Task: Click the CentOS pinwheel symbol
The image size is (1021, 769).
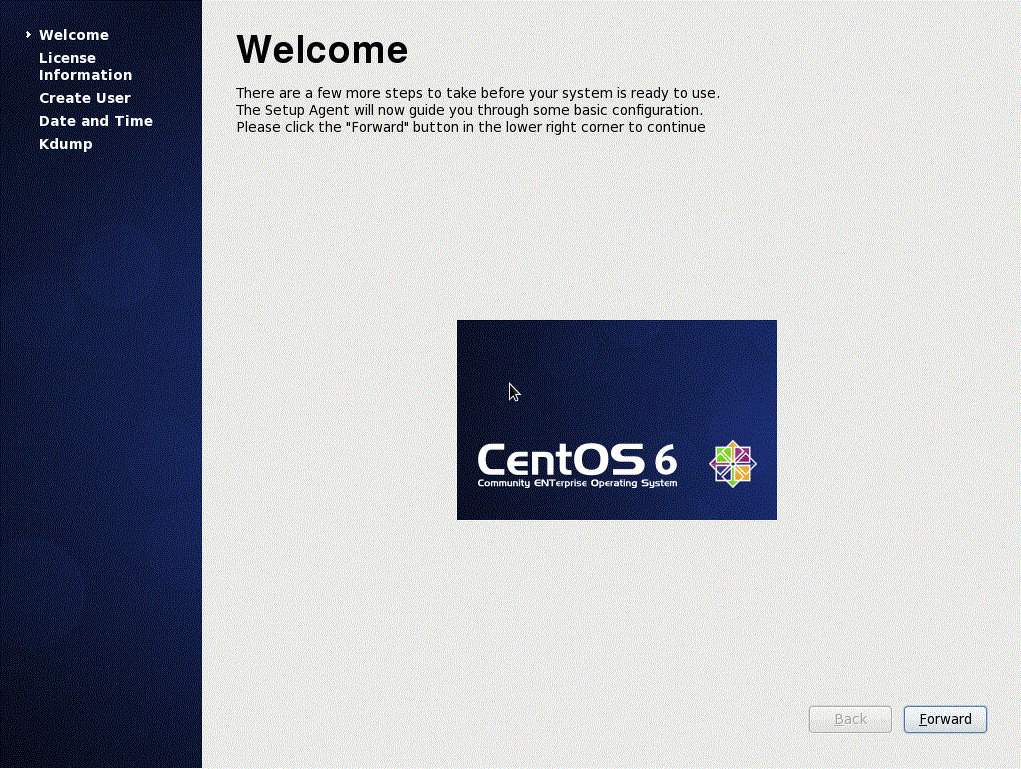Action: [735, 463]
